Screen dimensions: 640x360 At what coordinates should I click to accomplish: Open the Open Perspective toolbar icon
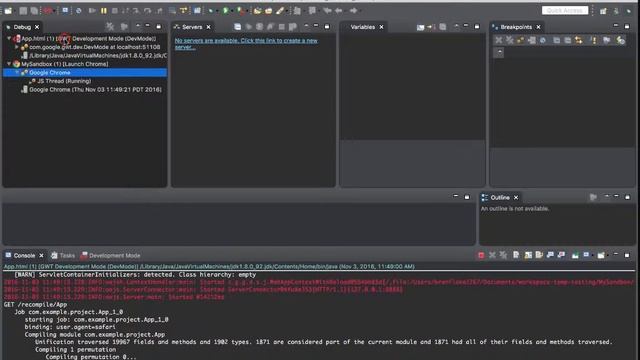click(603, 11)
